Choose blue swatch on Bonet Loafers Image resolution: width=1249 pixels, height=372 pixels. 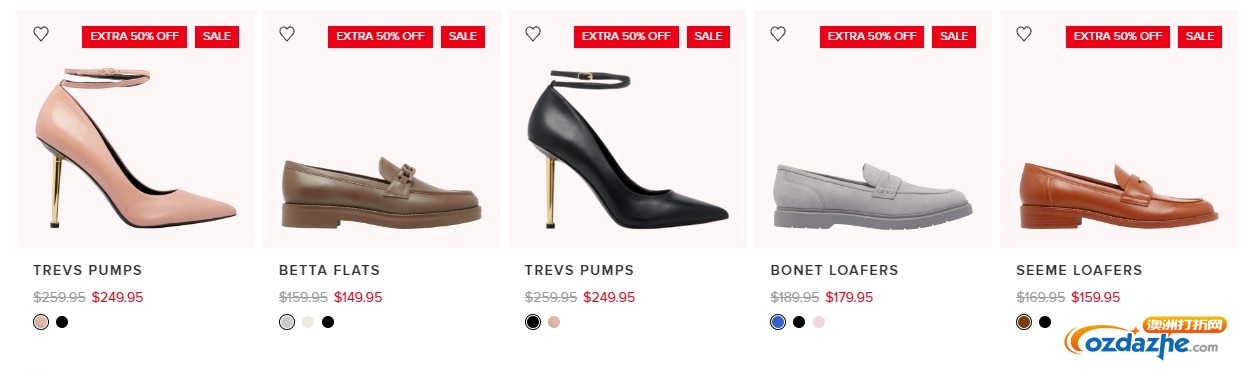point(778,322)
